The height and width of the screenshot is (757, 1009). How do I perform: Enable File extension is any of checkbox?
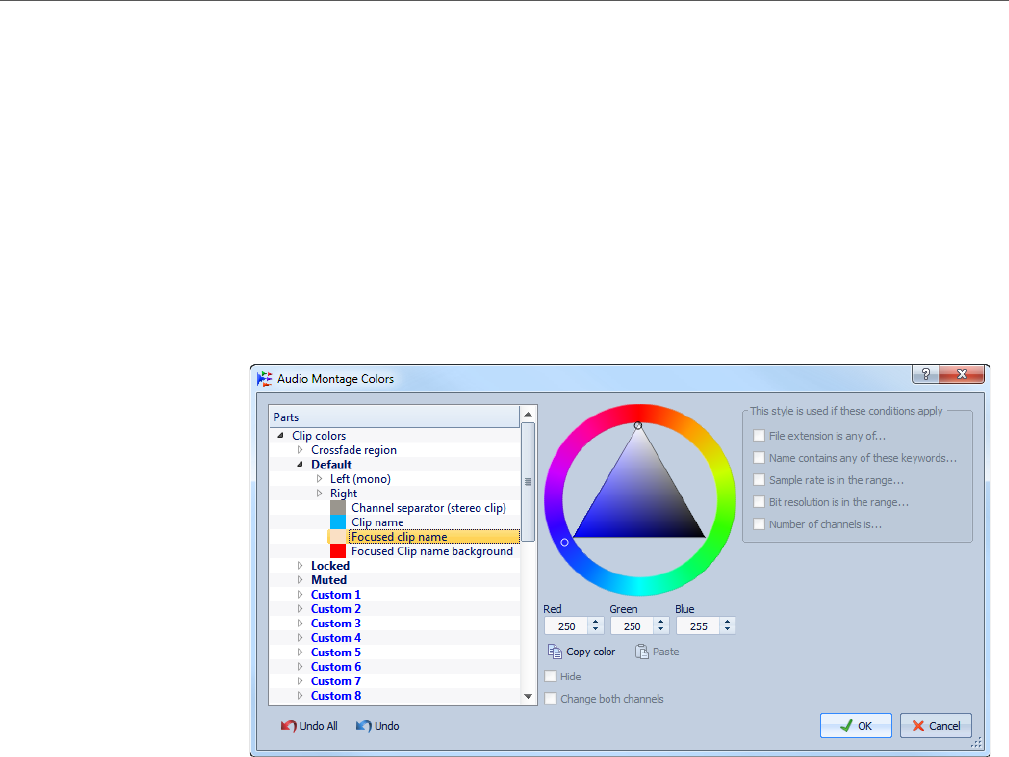[x=759, y=436]
